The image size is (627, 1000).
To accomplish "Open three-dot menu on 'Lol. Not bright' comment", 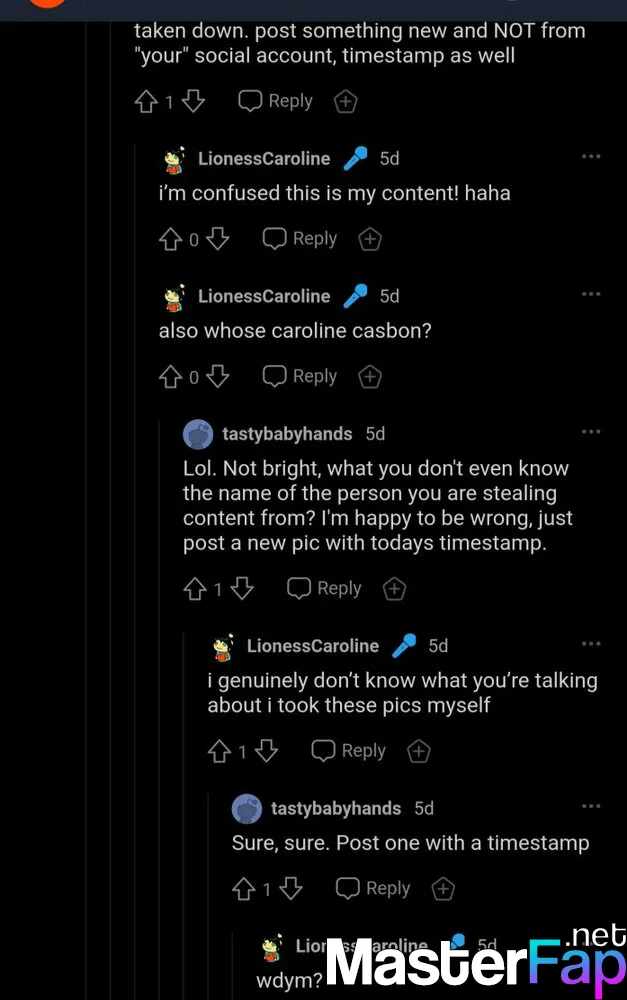I will pos(591,432).
